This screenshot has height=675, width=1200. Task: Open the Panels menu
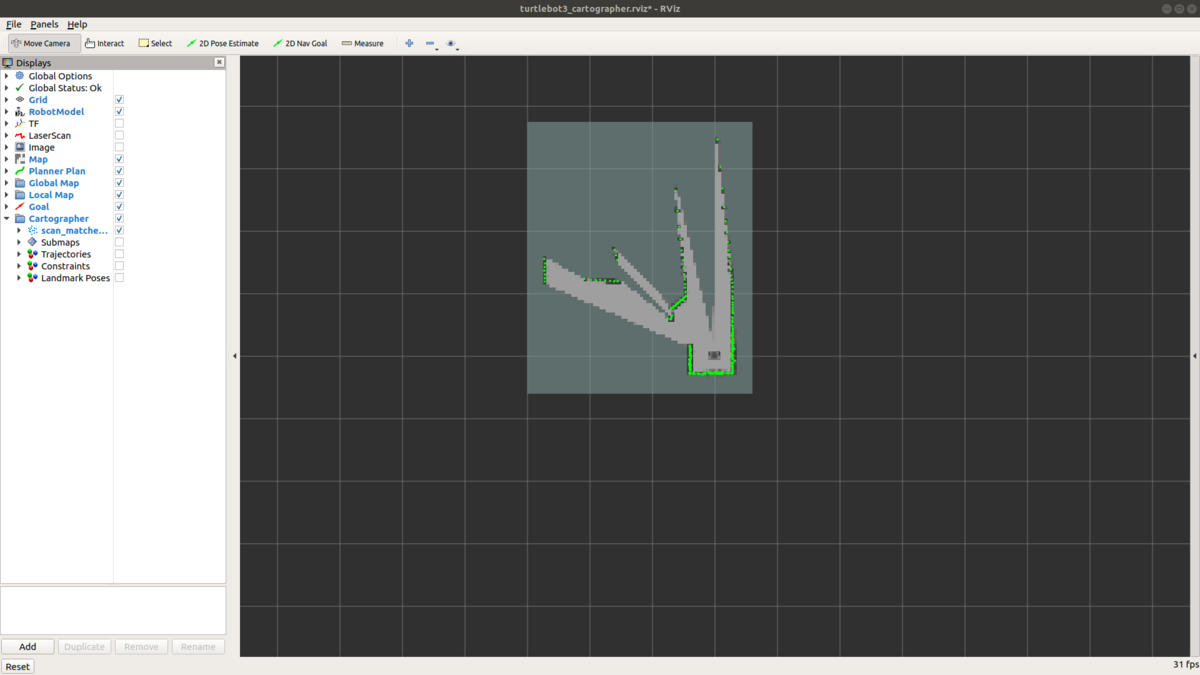pyautogui.click(x=44, y=24)
